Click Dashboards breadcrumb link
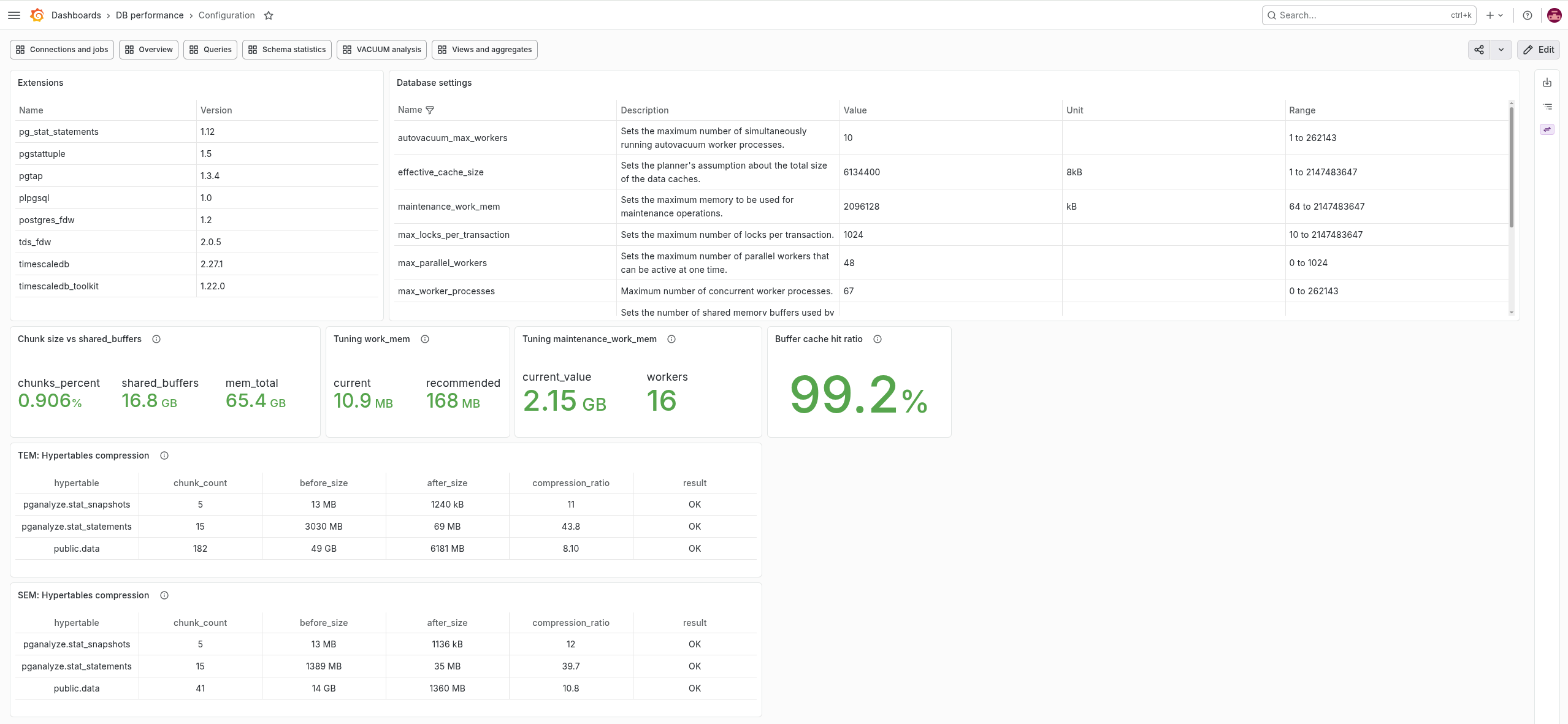 coord(76,15)
